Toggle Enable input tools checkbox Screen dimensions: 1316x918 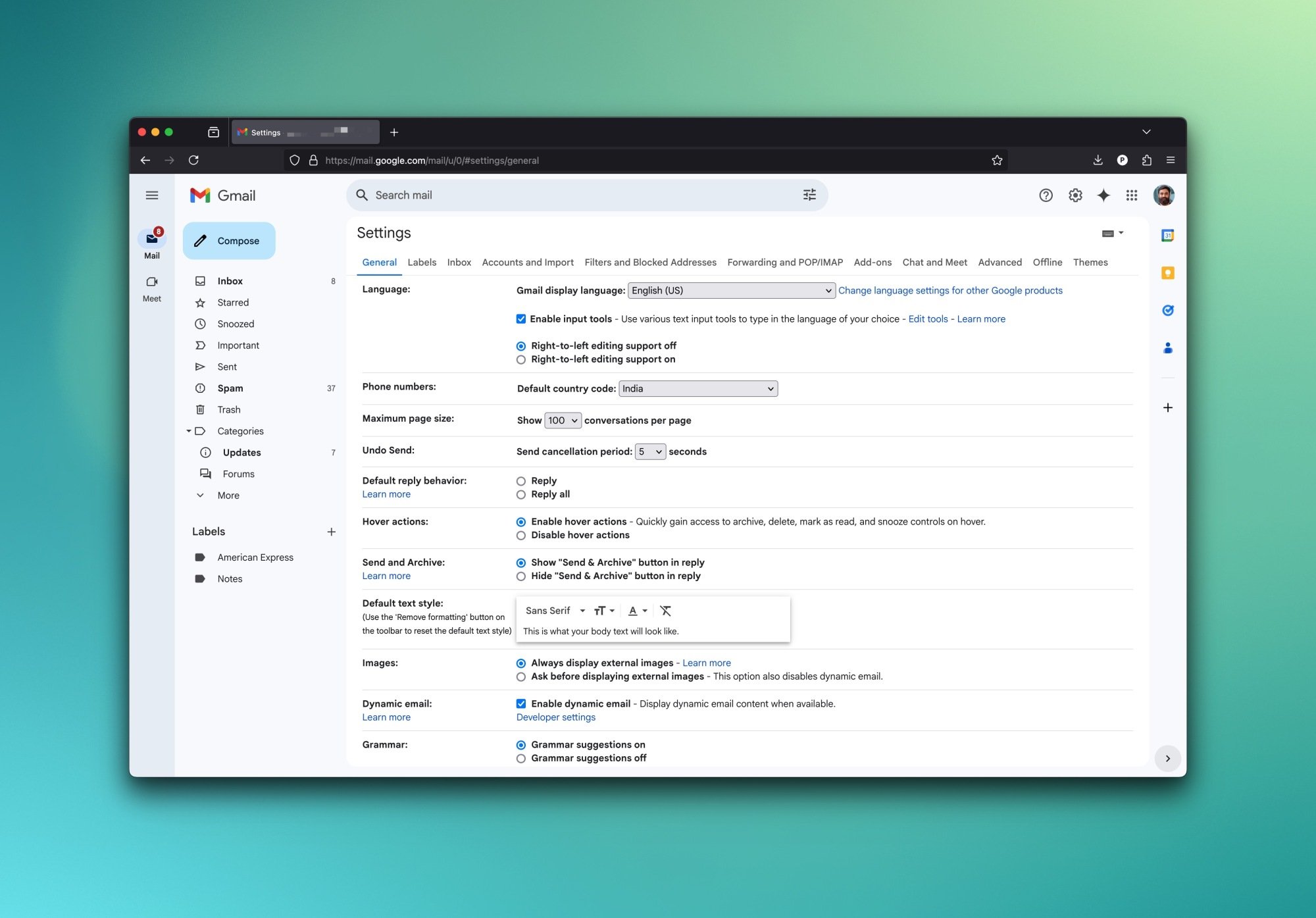click(521, 319)
